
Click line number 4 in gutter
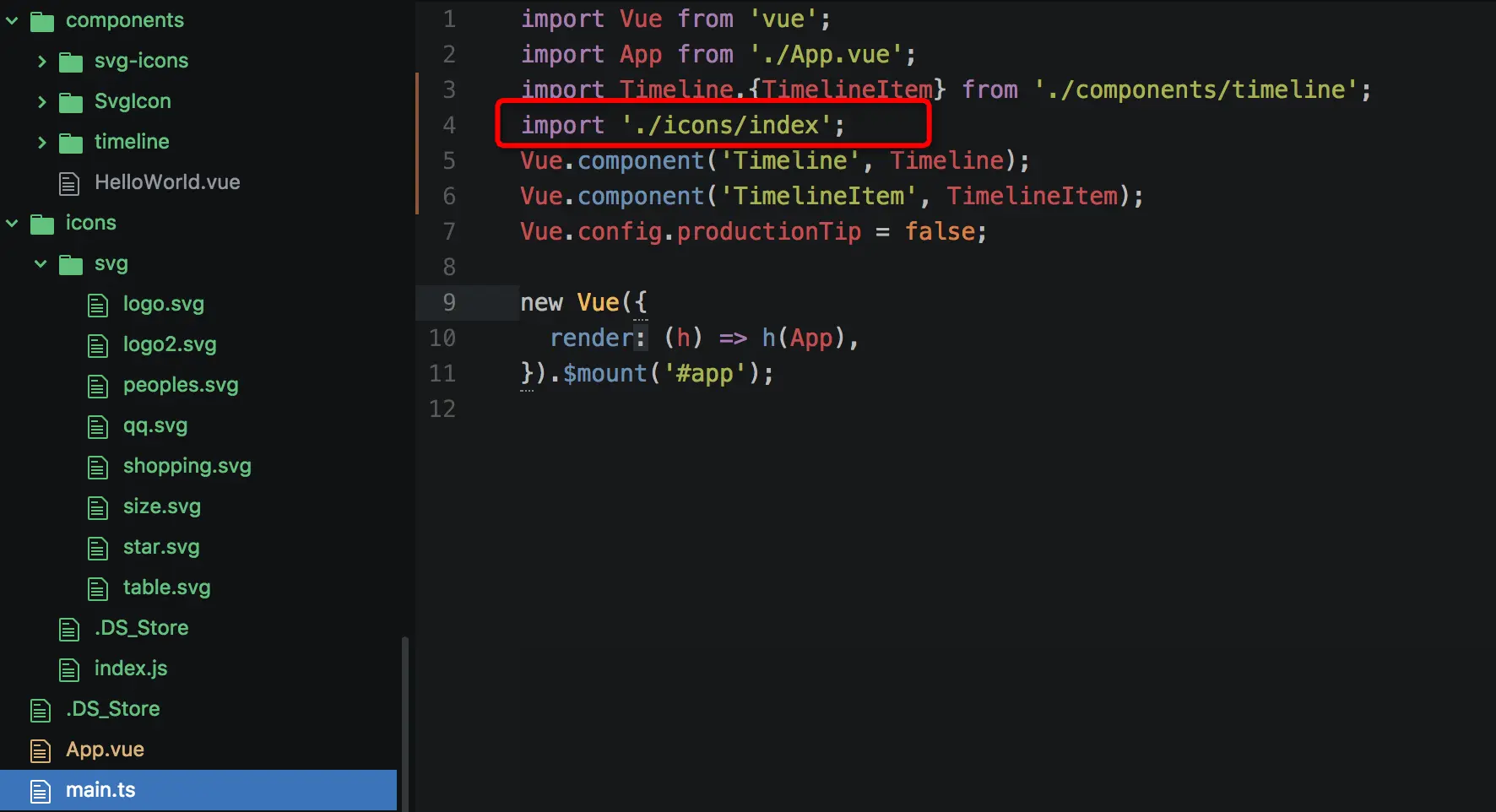[x=449, y=125]
